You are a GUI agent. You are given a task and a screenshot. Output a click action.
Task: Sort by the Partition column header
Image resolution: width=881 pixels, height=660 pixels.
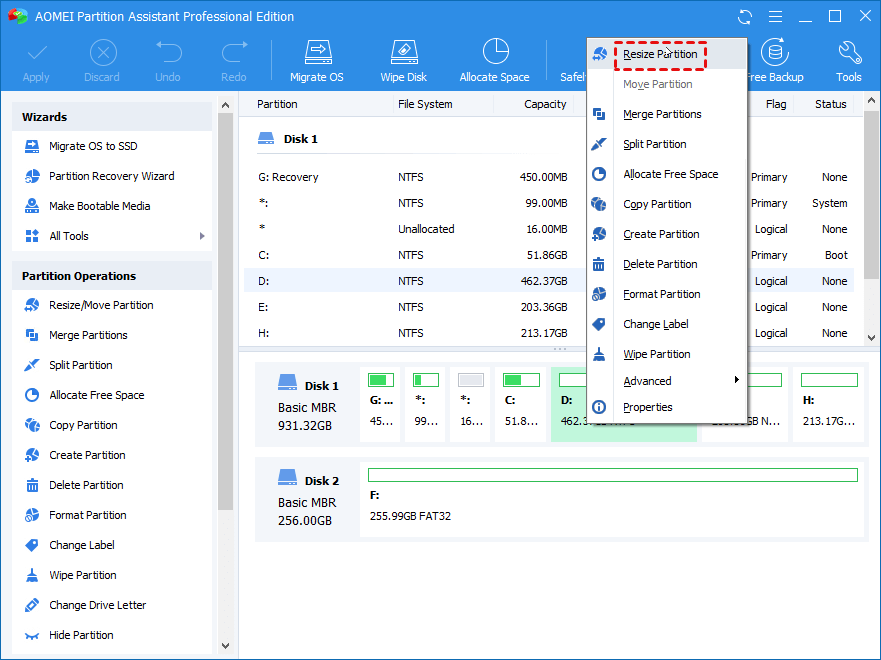click(277, 104)
